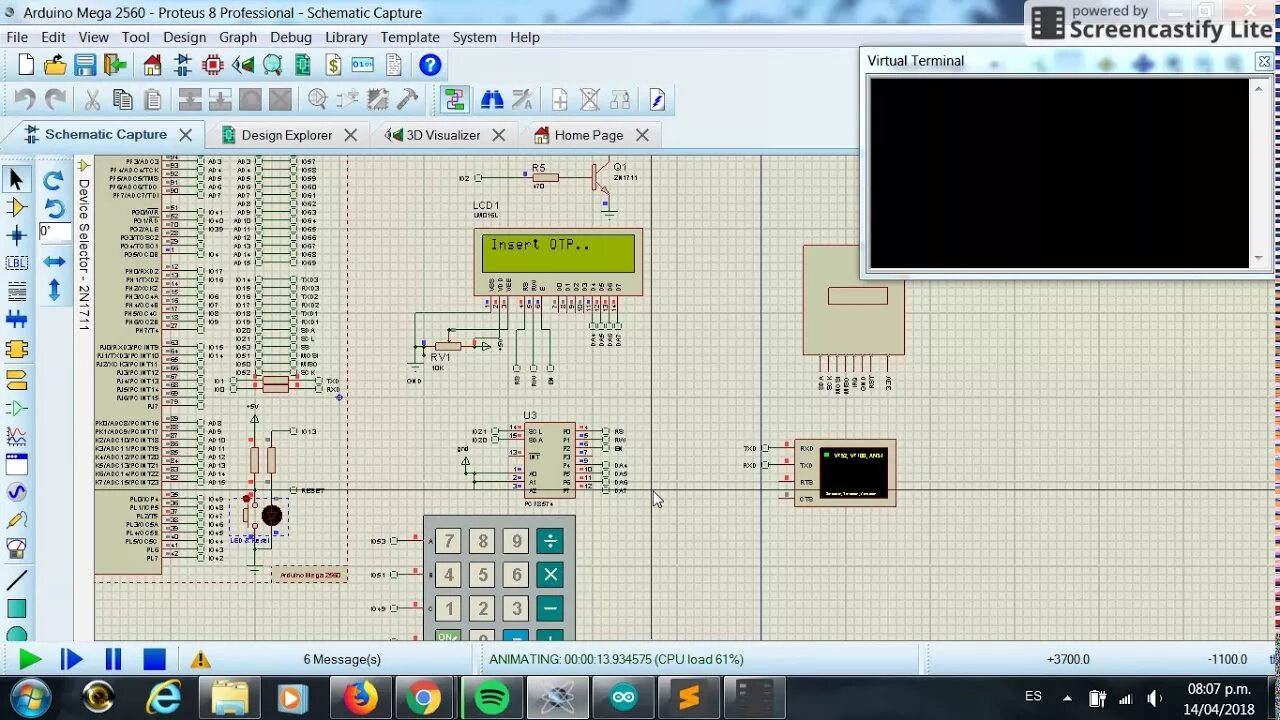Open Arduino IDE from the taskbar
Viewport: 1280px width, 720px height.
624,697
